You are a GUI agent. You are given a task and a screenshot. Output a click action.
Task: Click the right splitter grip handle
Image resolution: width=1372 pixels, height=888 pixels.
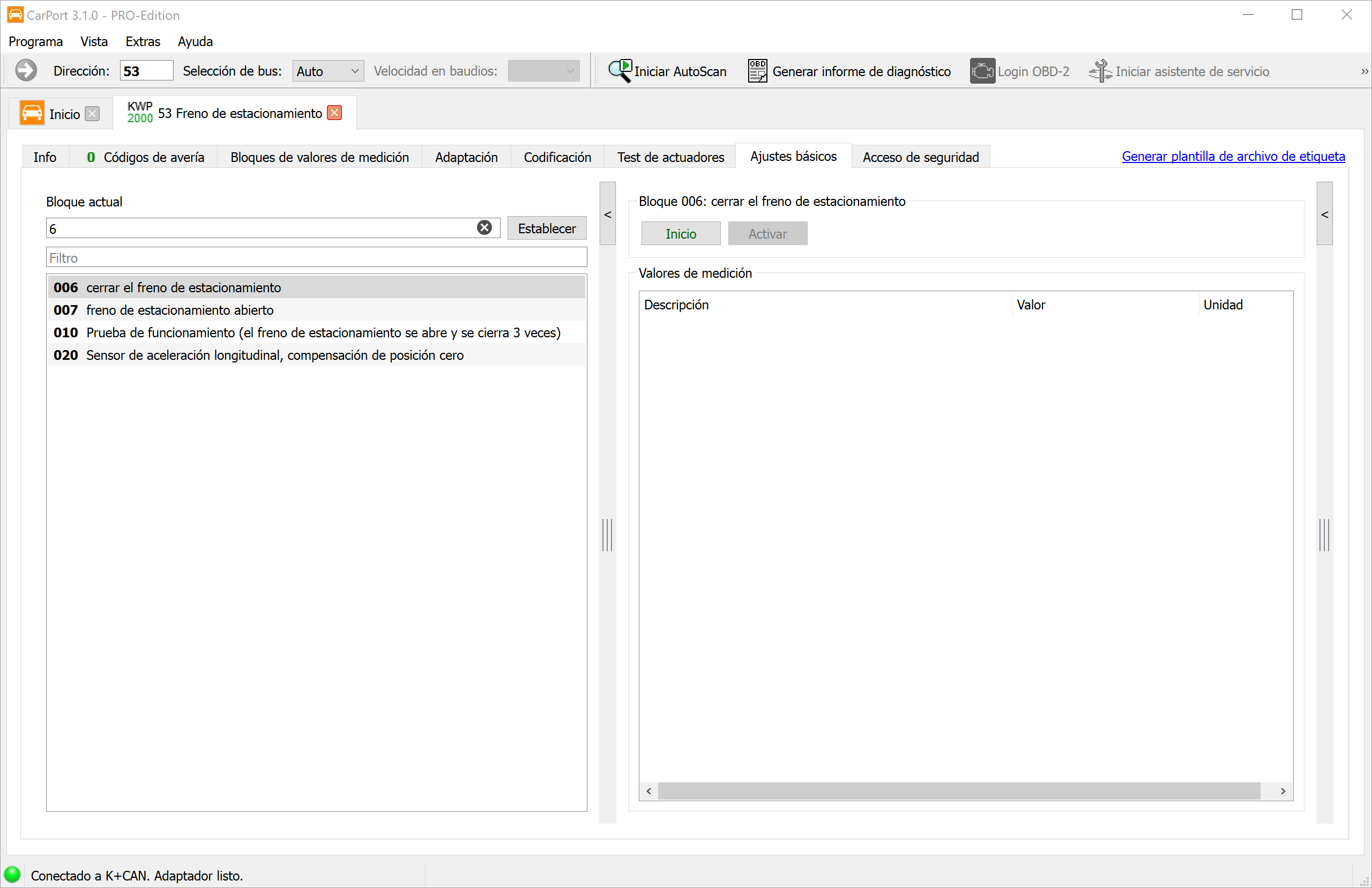(1325, 535)
